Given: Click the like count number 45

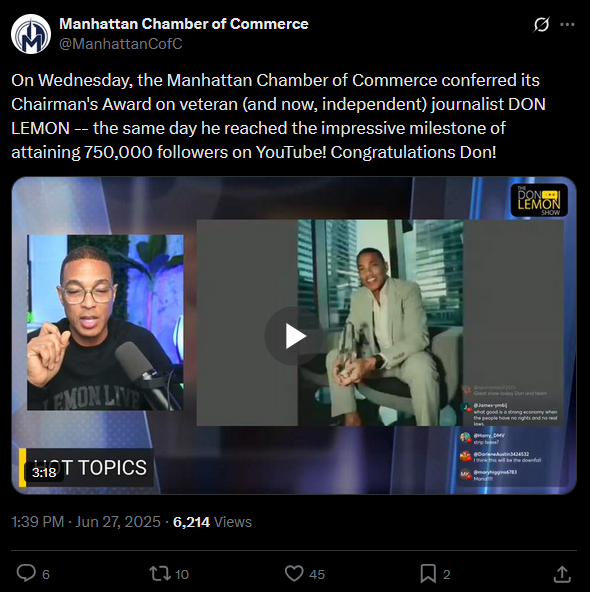Looking at the screenshot, I should (317, 574).
